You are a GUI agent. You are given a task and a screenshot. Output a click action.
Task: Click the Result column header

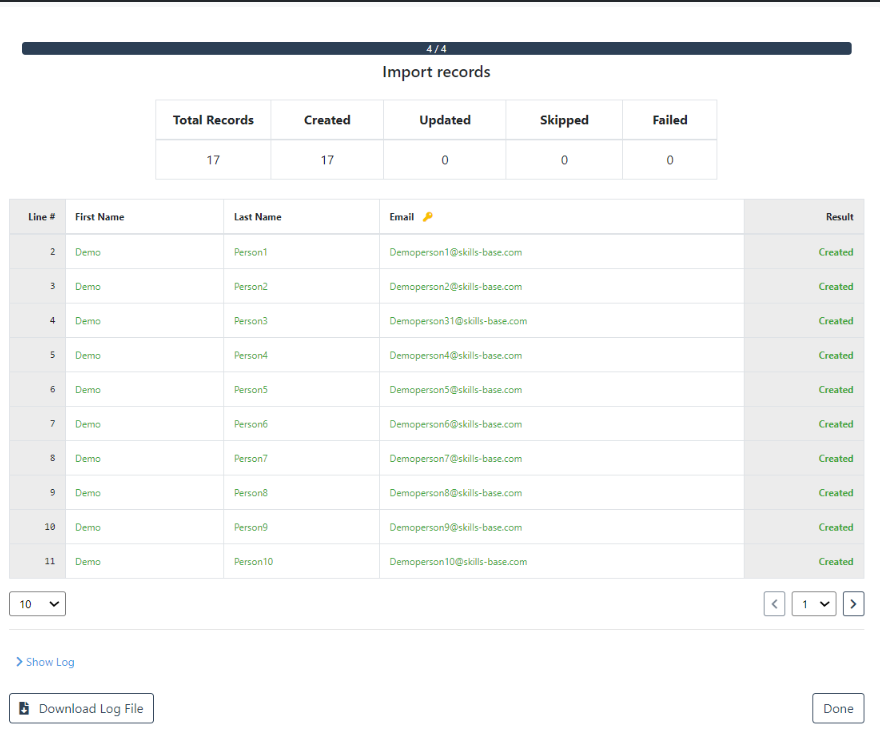point(839,217)
